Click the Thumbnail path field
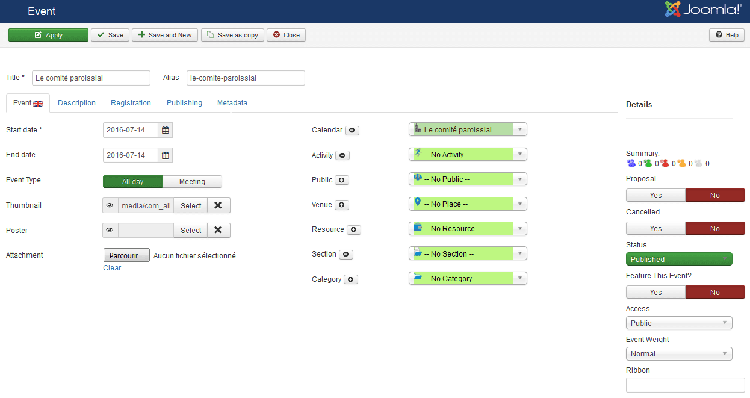 tap(146, 205)
